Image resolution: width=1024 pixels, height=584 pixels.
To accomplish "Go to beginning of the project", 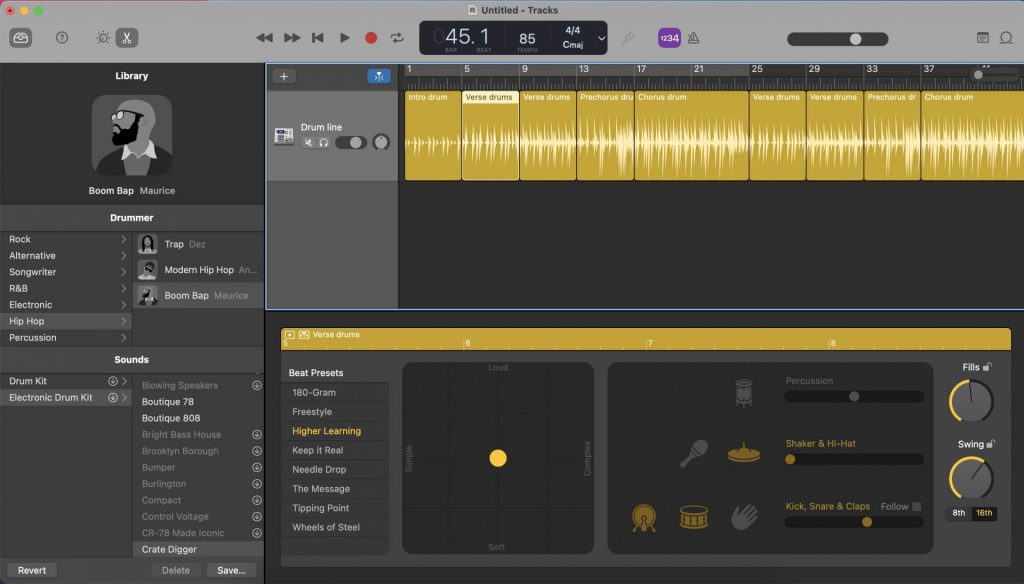I will click(318, 38).
